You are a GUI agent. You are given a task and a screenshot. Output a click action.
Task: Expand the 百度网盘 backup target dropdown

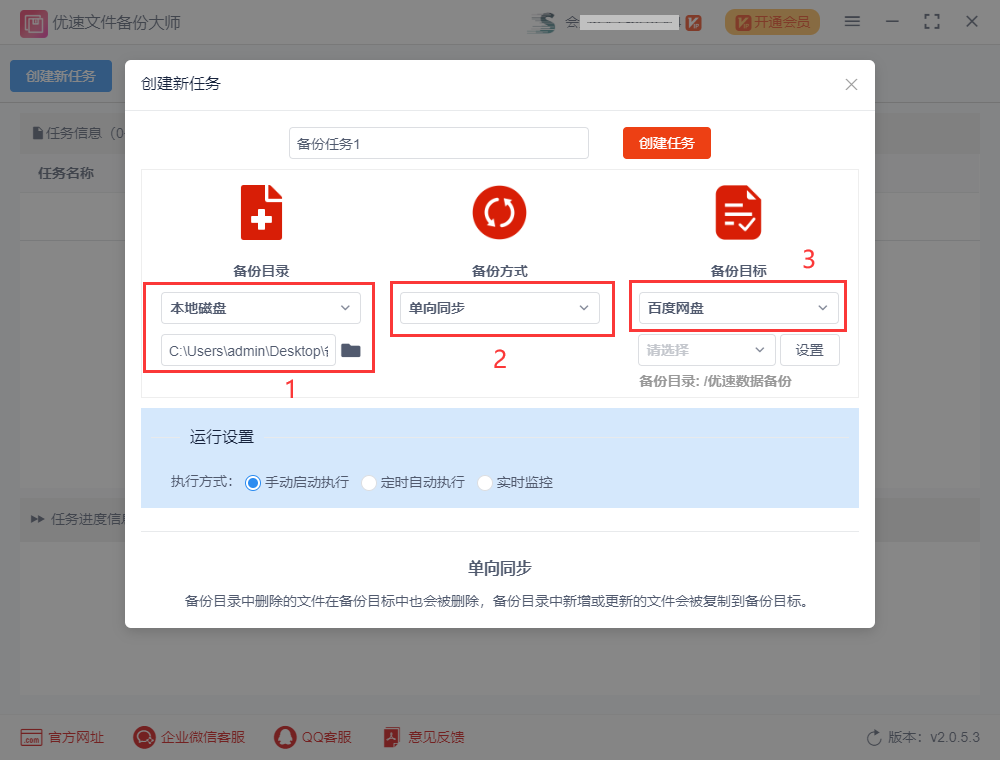738,306
